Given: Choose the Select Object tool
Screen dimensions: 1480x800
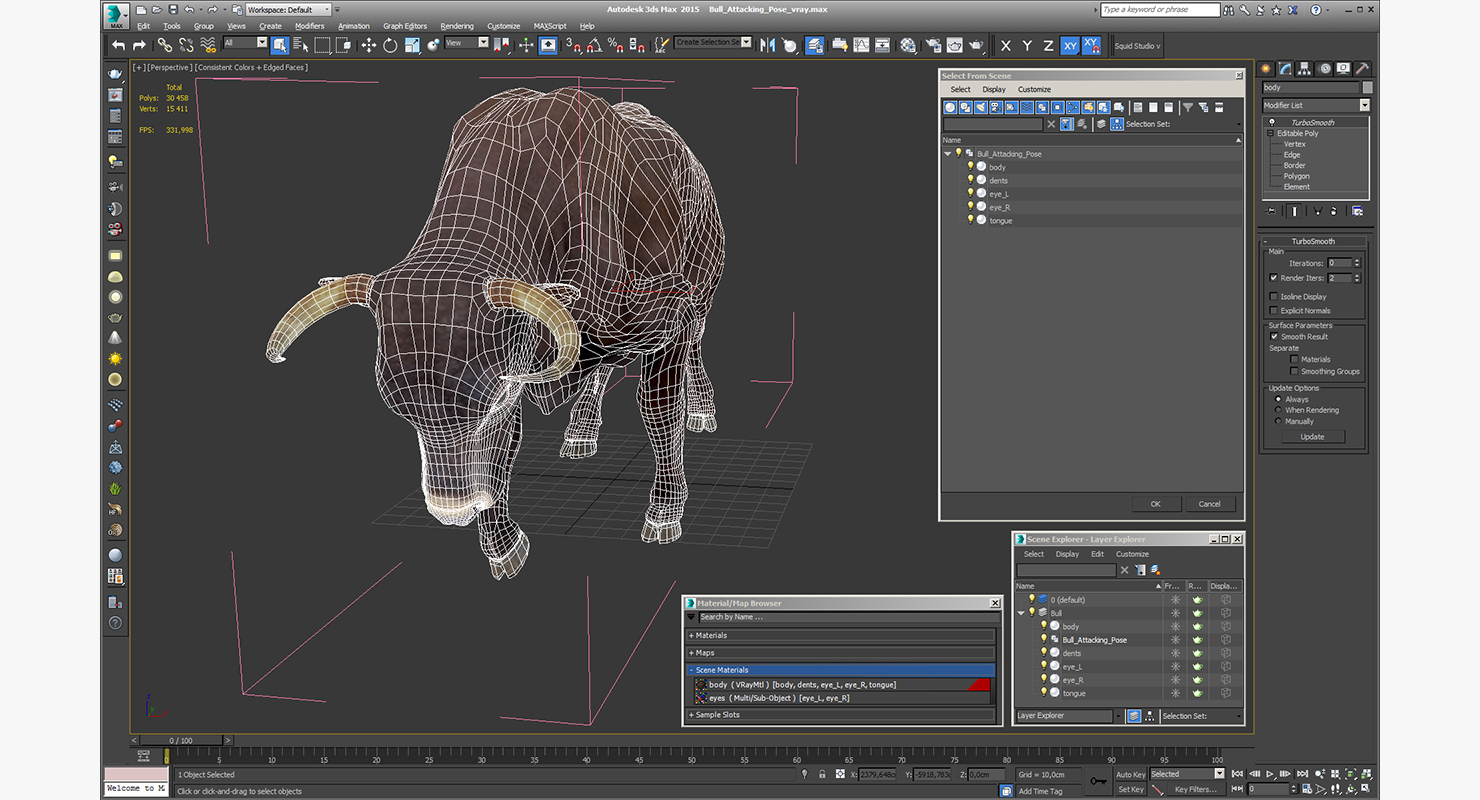Looking at the screenshot, I should click(x=280, y=45).
